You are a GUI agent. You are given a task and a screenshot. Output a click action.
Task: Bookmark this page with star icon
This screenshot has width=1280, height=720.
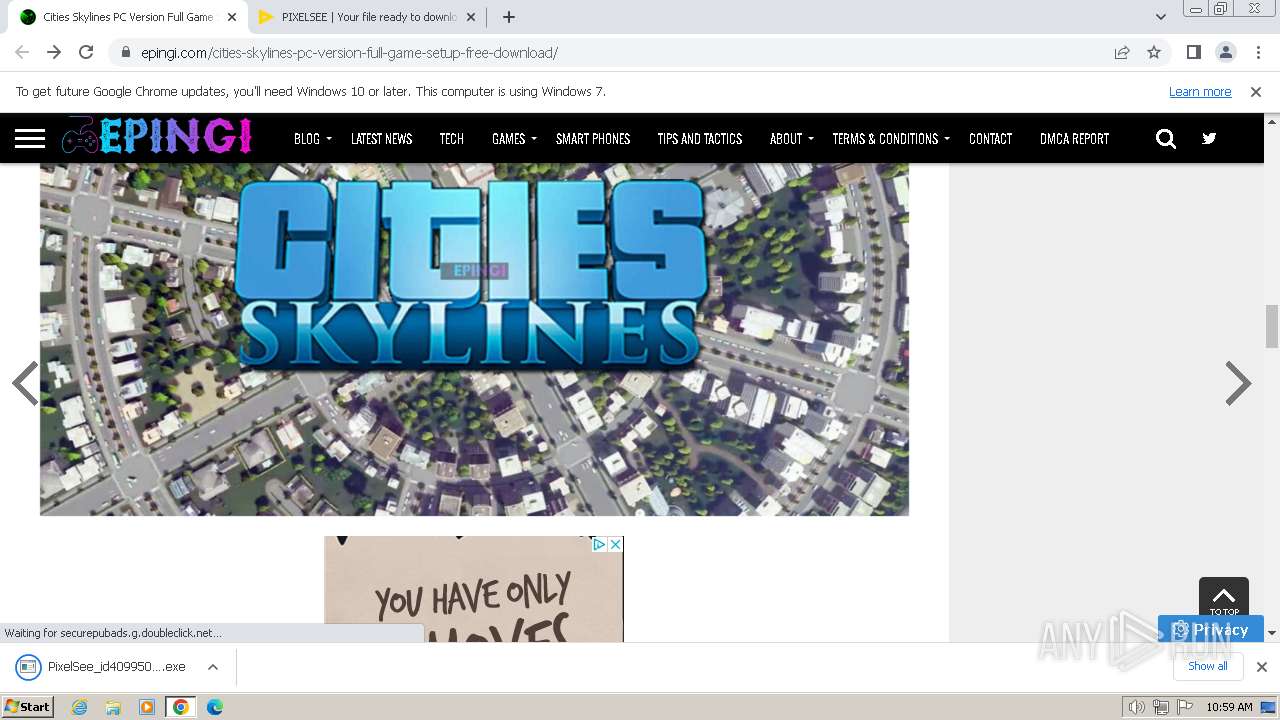pyautogui.click(x=1154, y=52)
